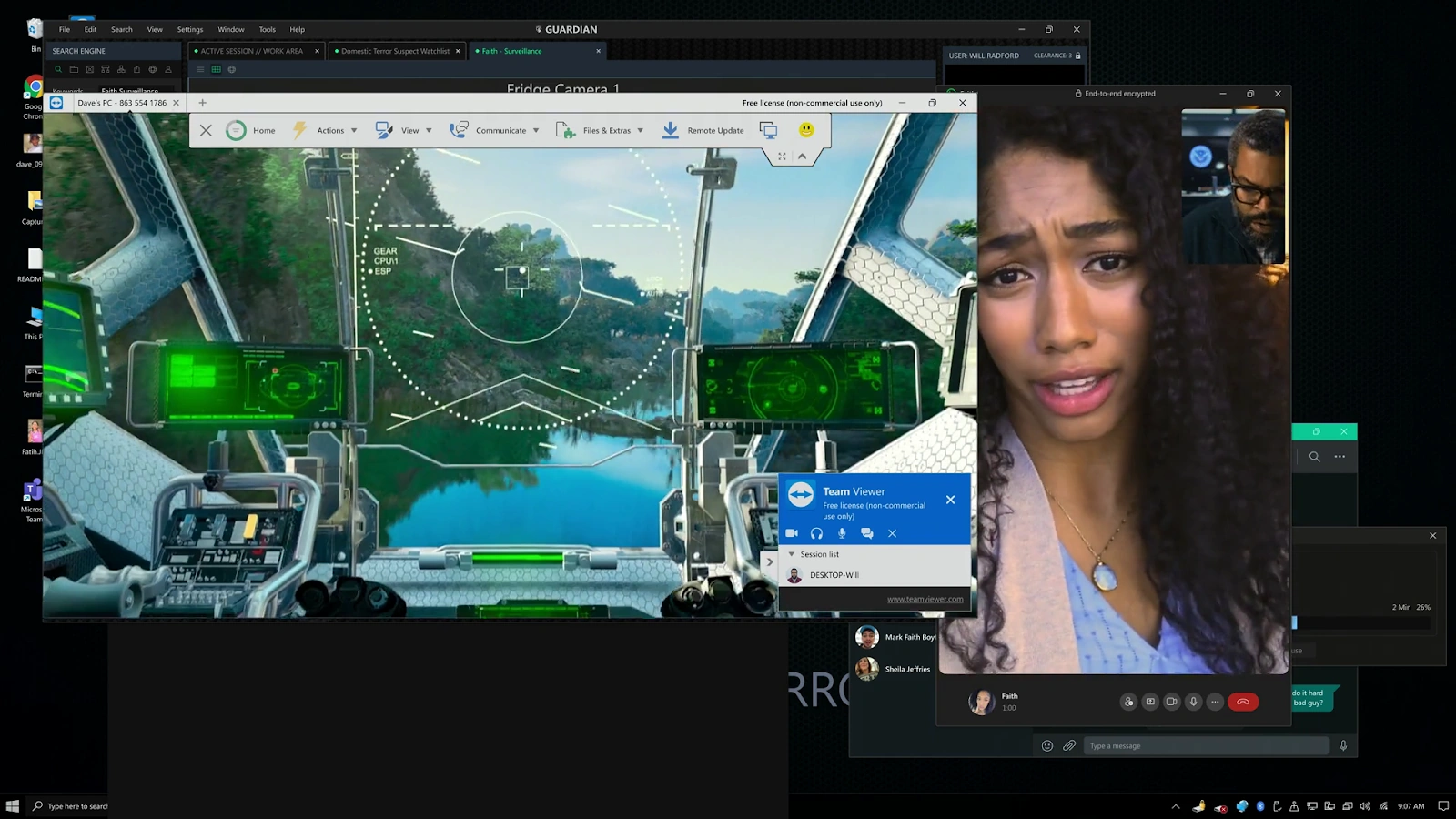Viewport: 1456px width, 819px height.
Task: Click the search icon in the chat window
Action: (1315, 457)
